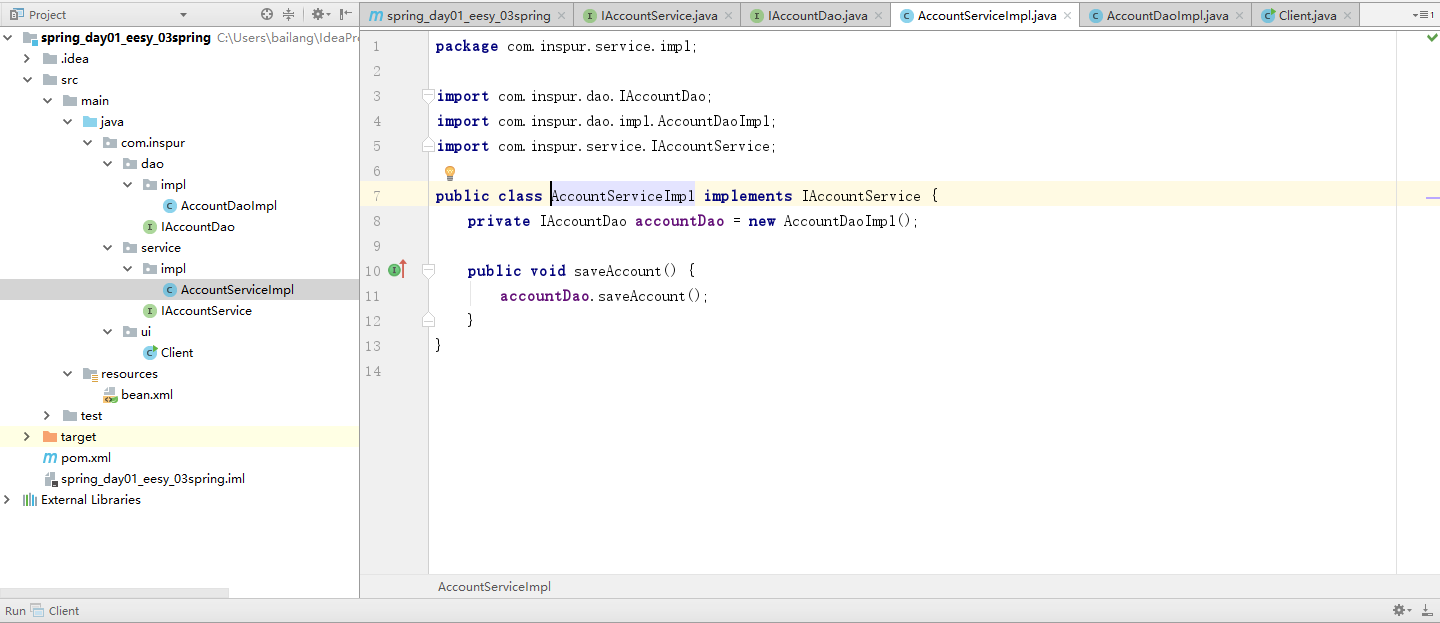The width and height of the screenshot is (1440, 623).
Task: Open the Client.java editor tab
Action: point(1307,16)
